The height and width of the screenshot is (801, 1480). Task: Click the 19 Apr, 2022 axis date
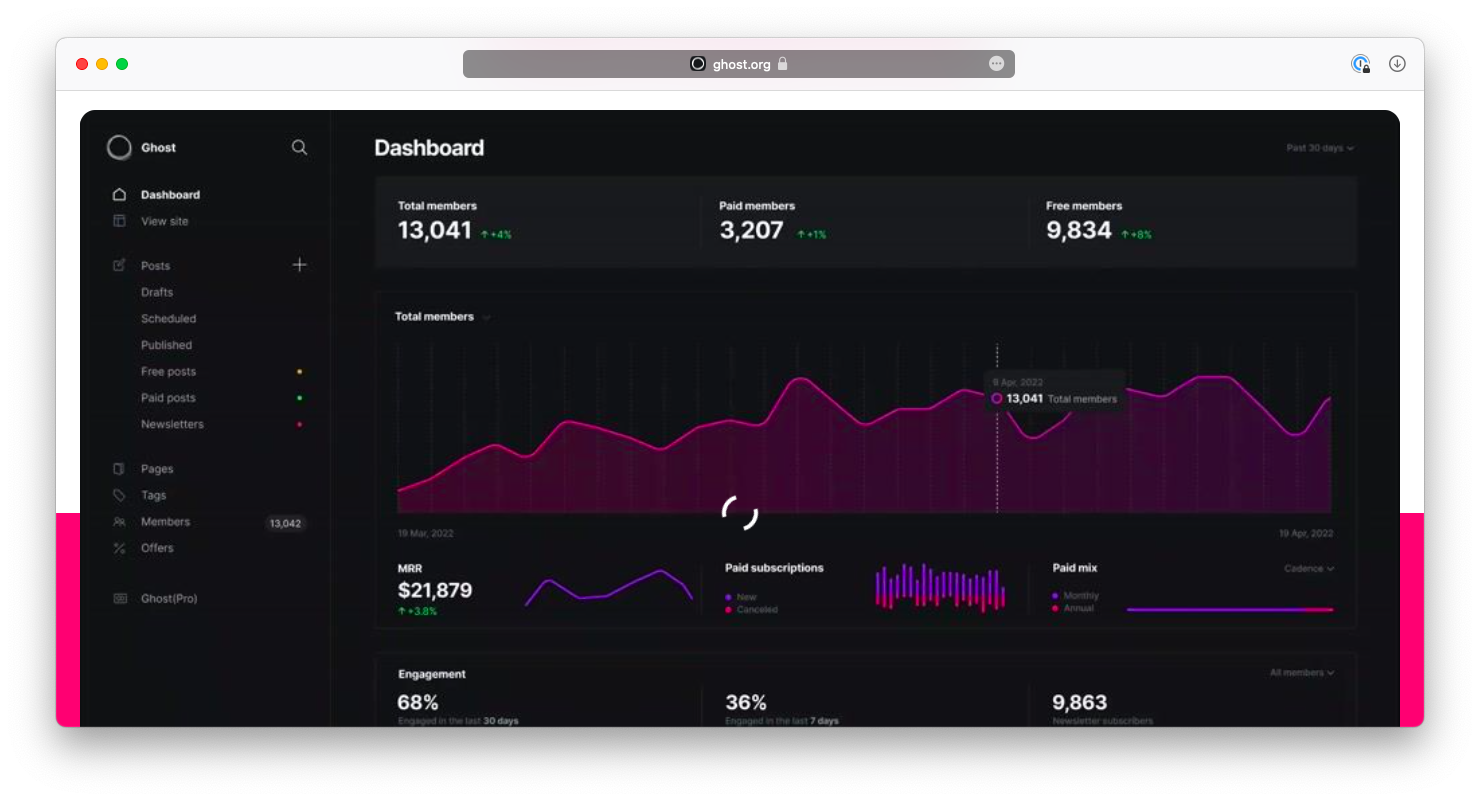pos(1306,534)
